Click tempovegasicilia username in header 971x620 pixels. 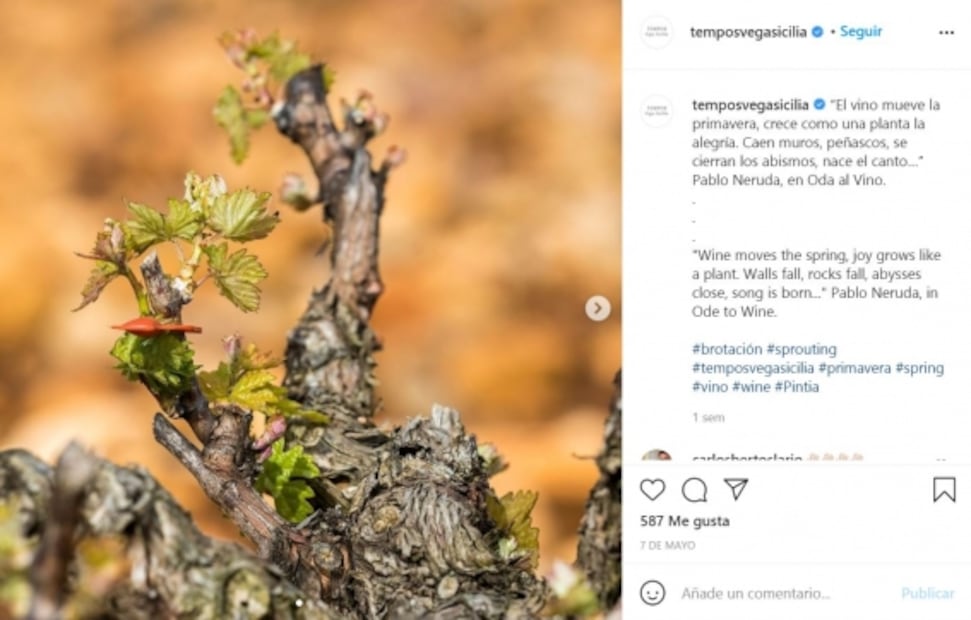(749, 32)
